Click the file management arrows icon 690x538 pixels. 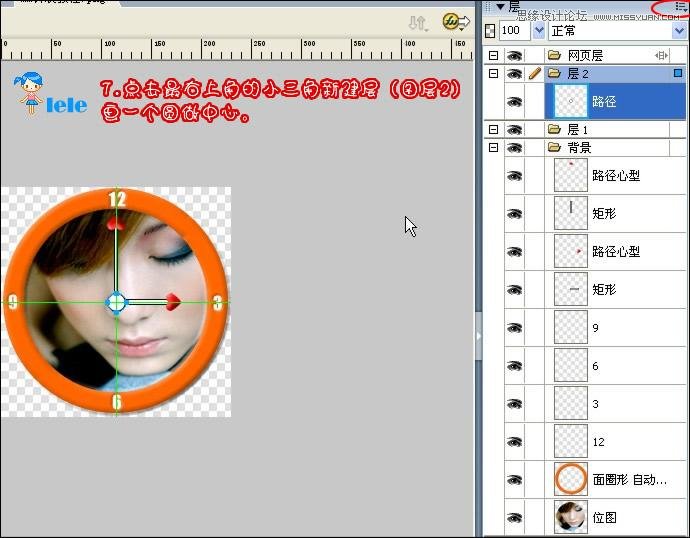click(x=418, y=22)
